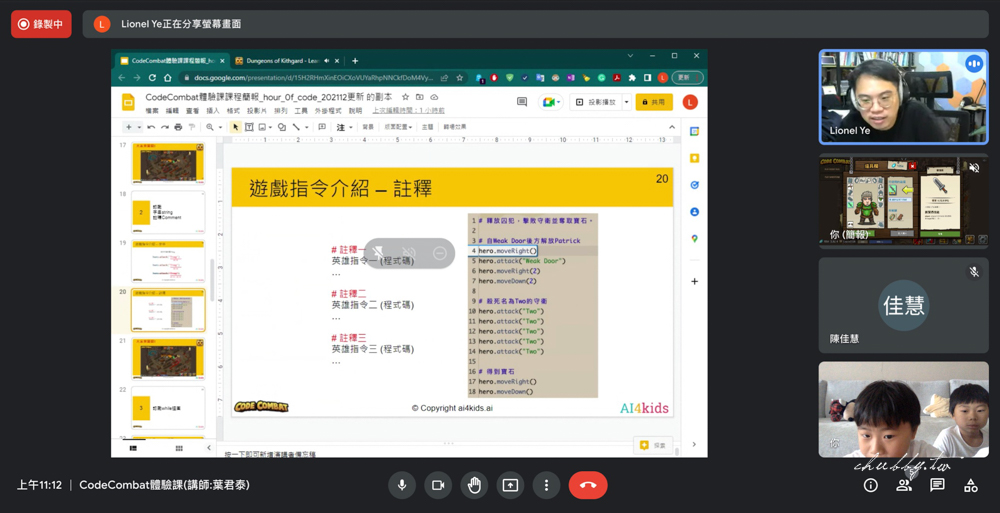Open 工具 menu in Google Slides
This screenshot has width=1000, height=513.
tap(301, 110)
